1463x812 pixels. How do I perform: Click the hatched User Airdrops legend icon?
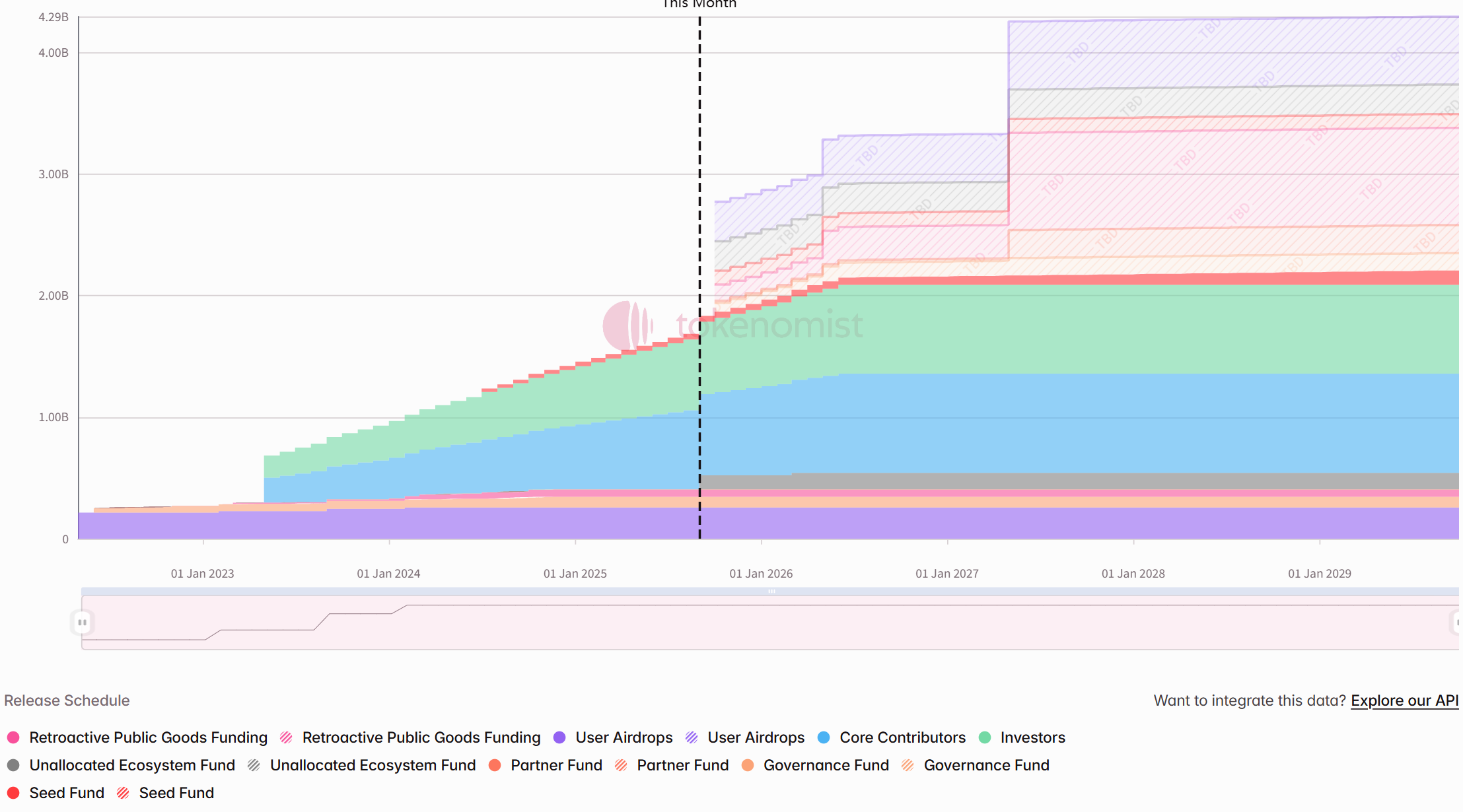(692, 737)
